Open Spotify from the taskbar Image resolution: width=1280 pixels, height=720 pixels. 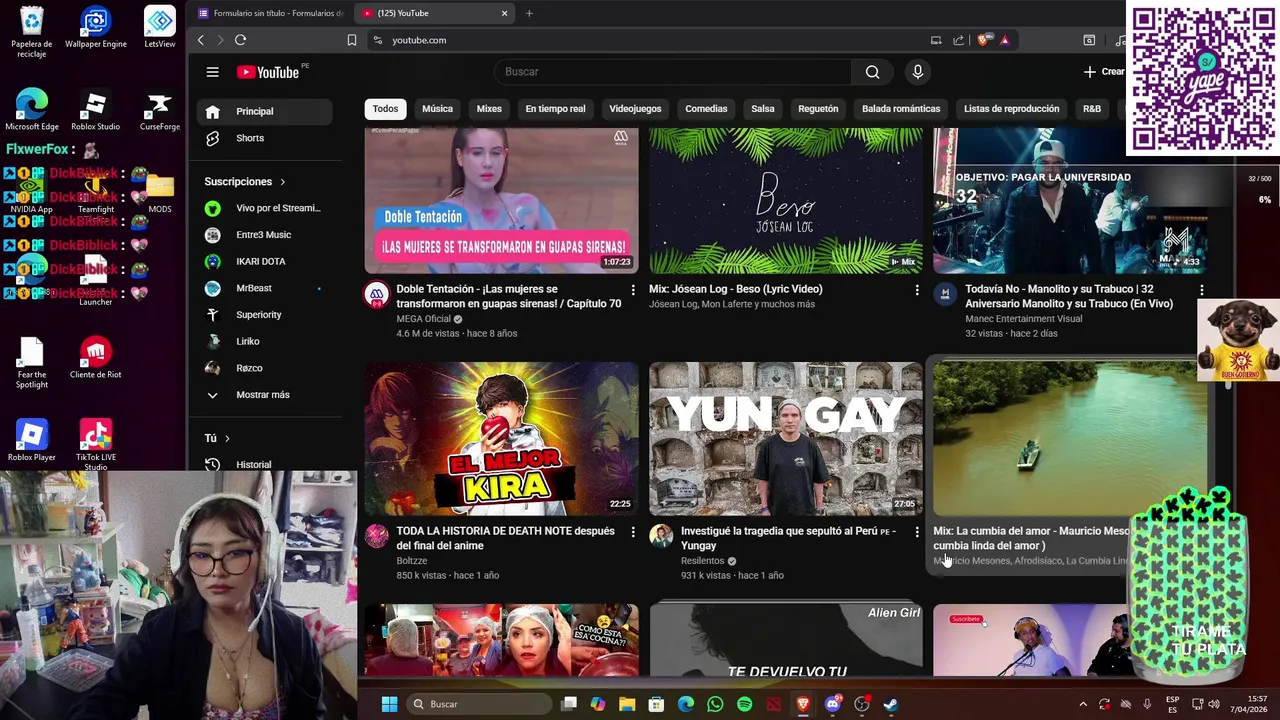[744, 704]
